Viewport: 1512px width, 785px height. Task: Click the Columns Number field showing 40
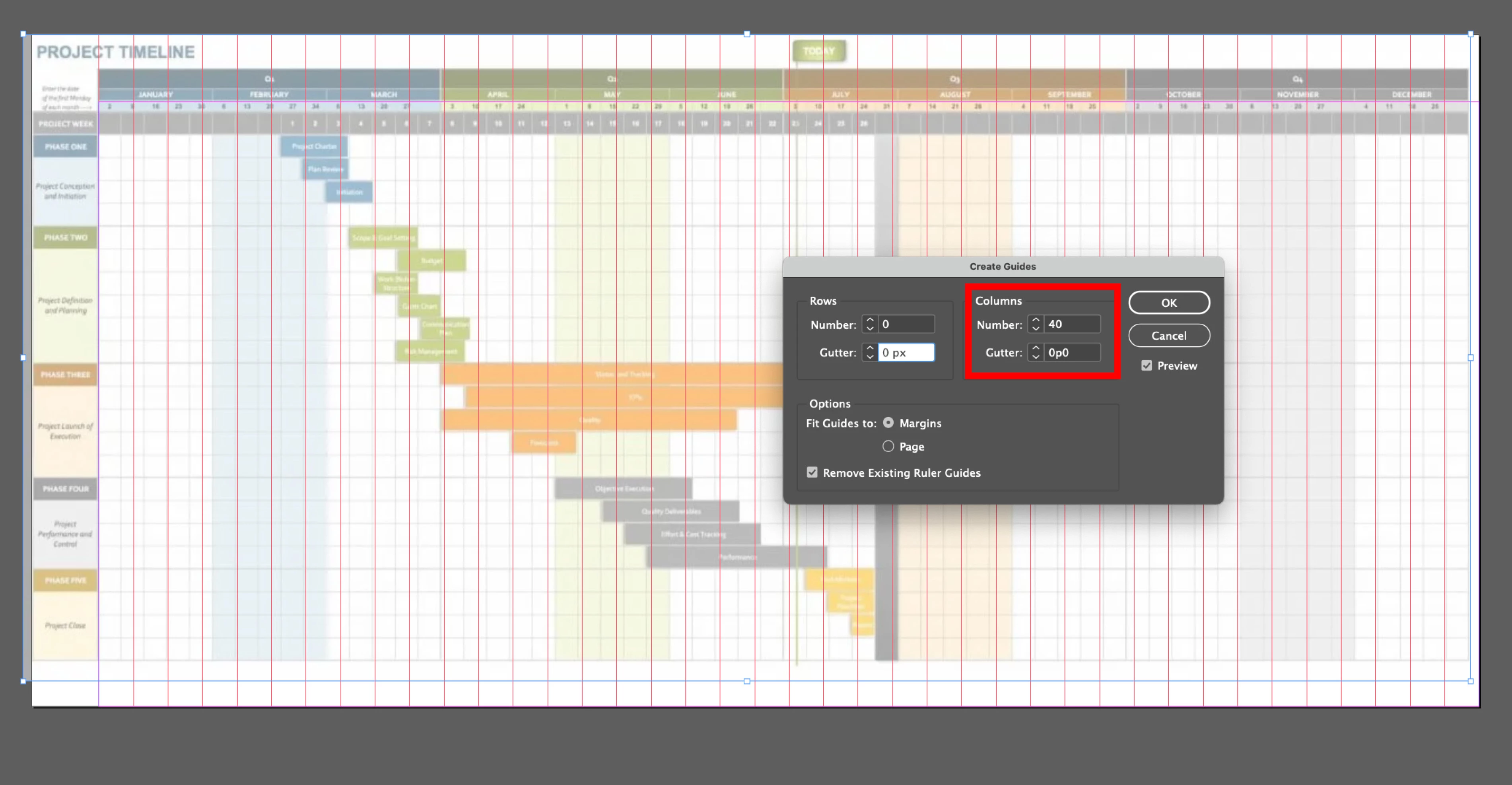coord(1071,324)
